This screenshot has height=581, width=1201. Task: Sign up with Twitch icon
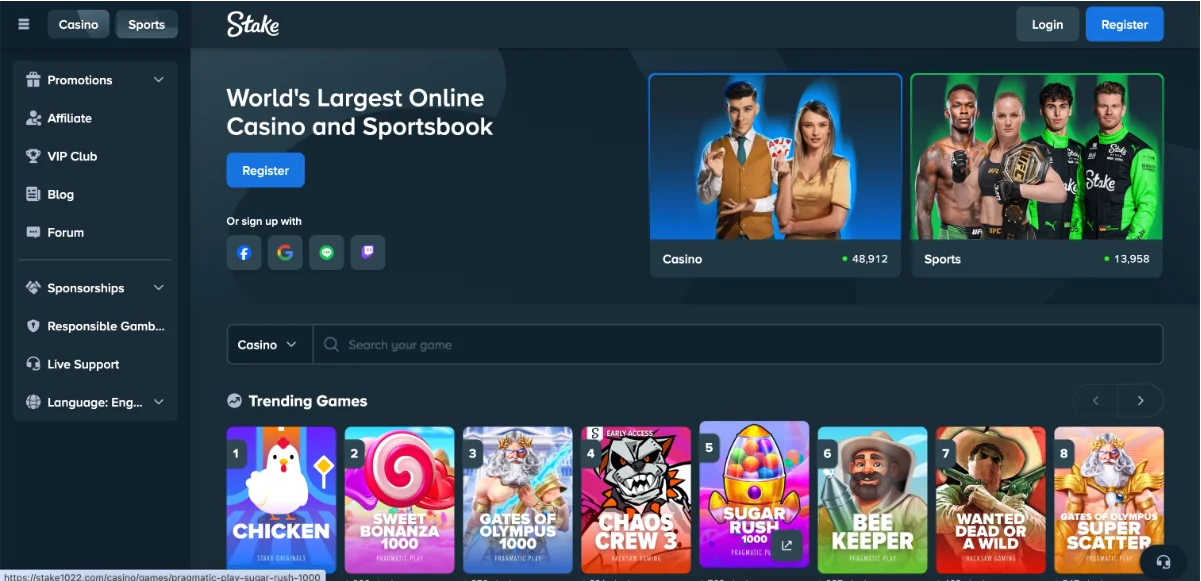pos(367,253)
